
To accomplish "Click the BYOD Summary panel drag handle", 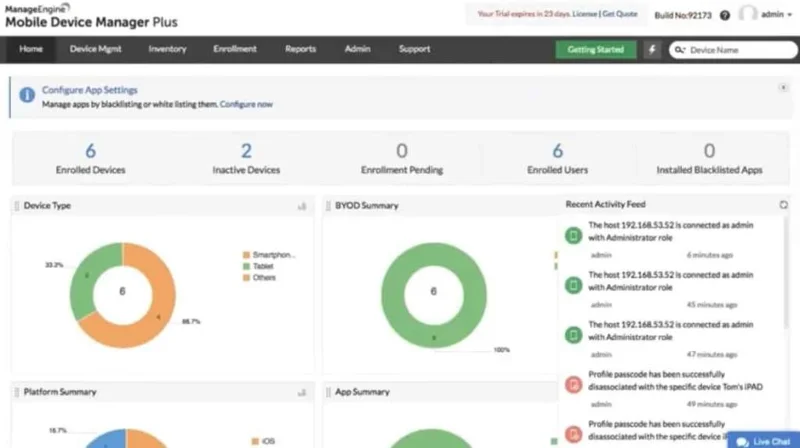I will (328, 206).
